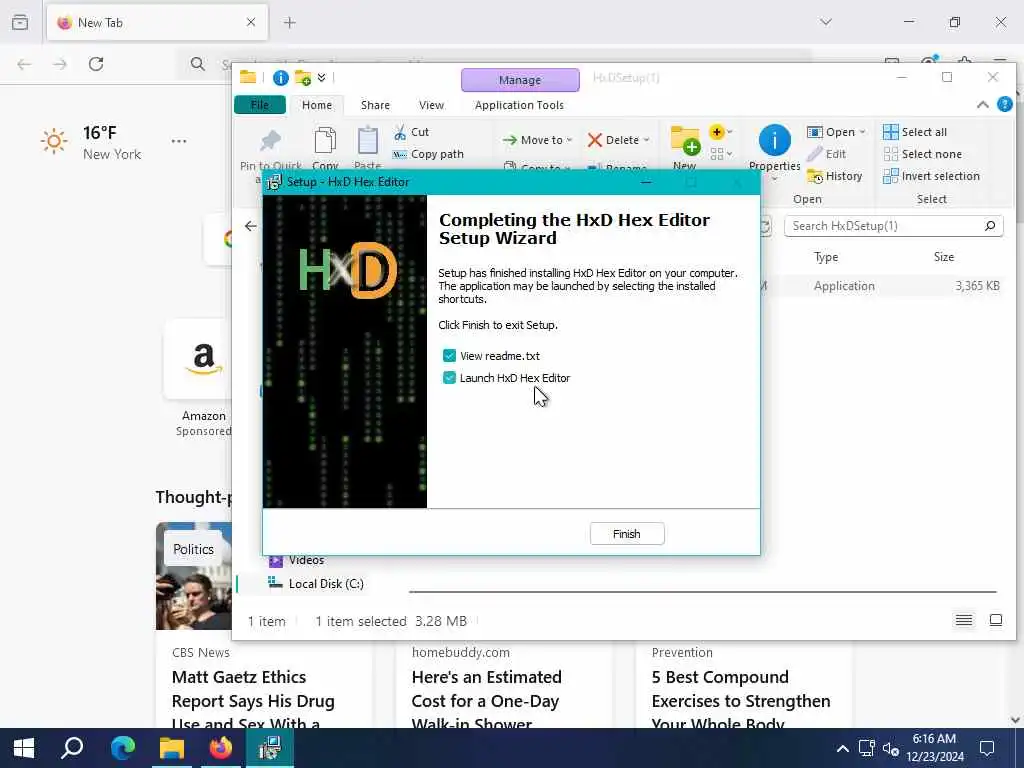
Task: Switch to details view layout icon
Action: pos(964,620)
